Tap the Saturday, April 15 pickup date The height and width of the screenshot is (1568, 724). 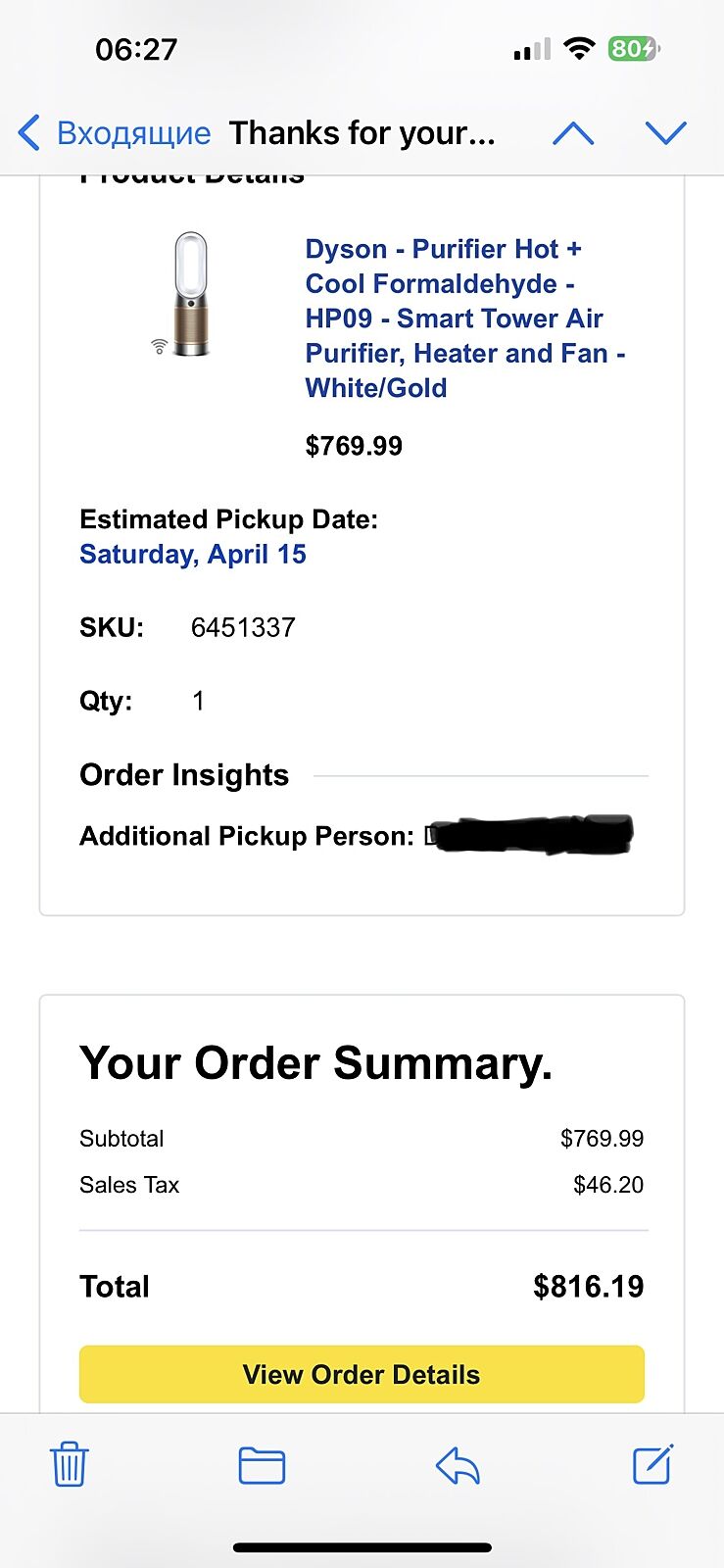click(193, 555)
